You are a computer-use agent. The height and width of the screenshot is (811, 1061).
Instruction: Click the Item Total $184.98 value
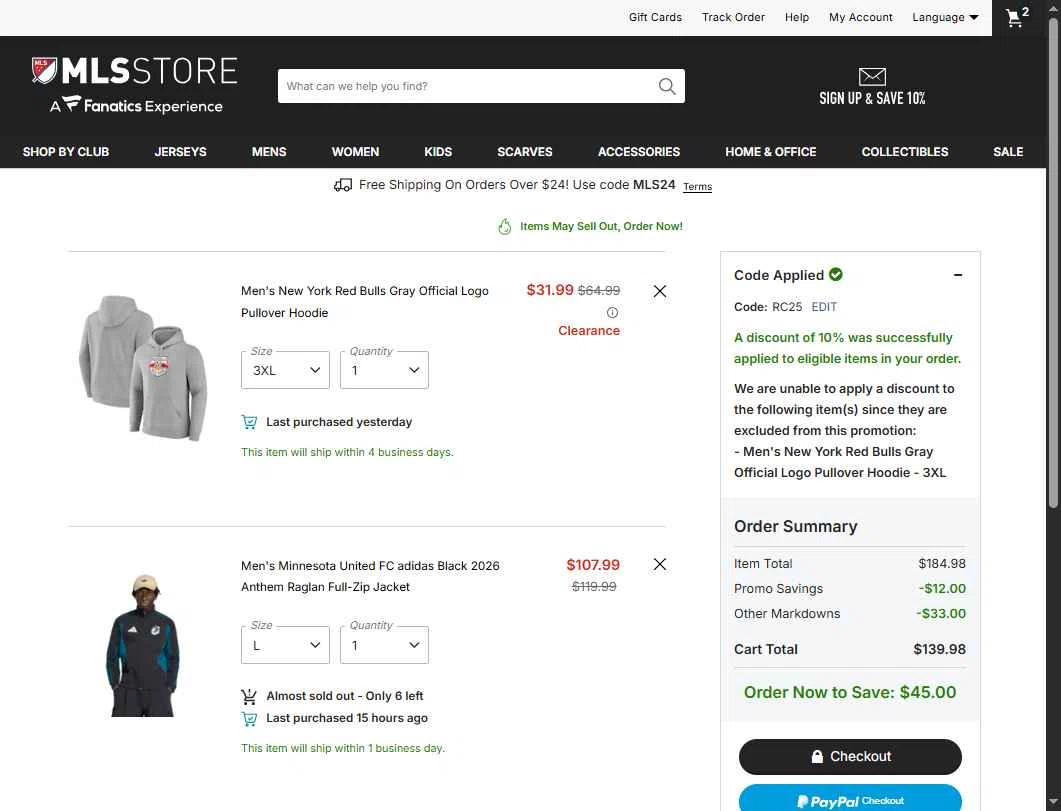942,563
